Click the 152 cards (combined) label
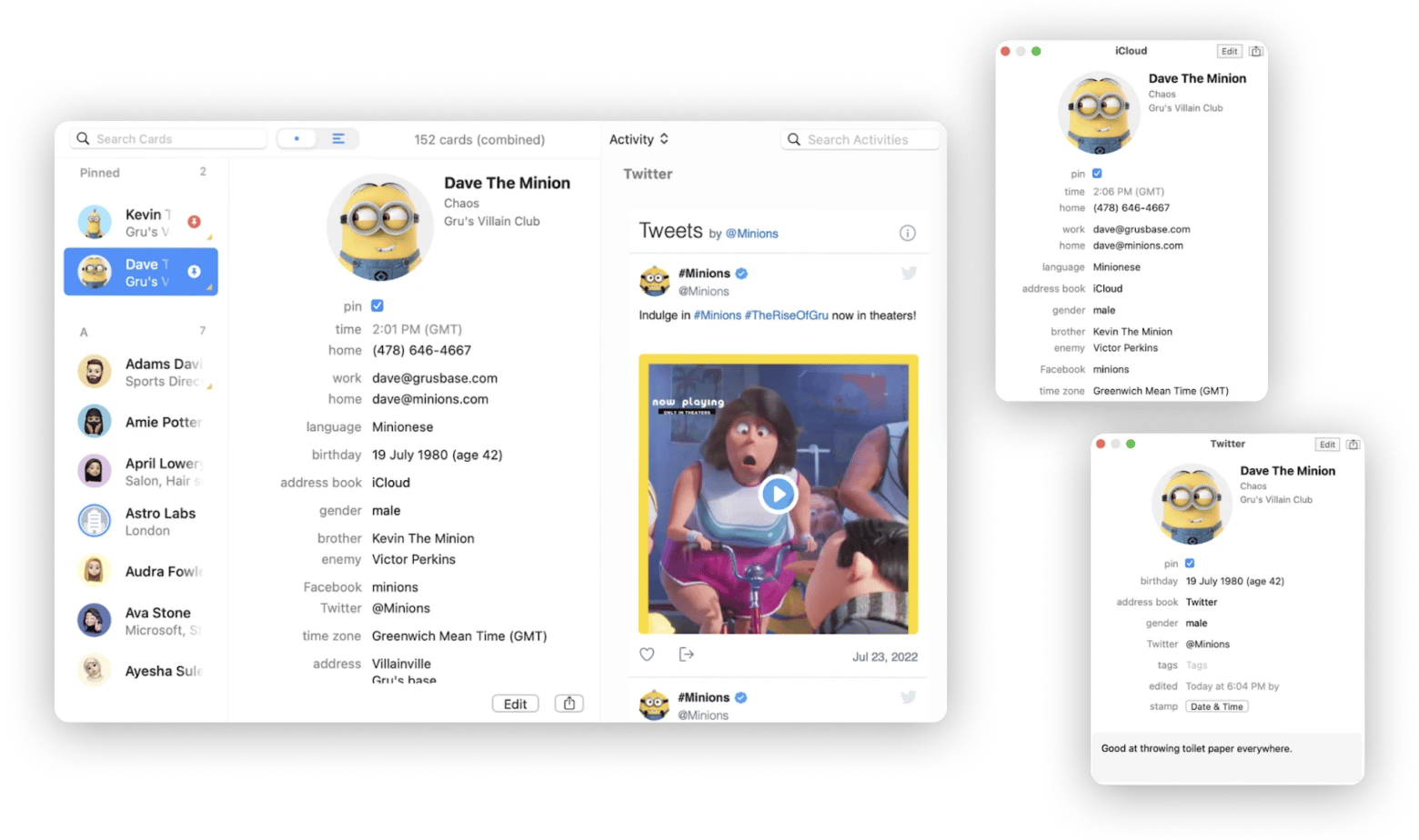 pyautogui.click(x=479, y=140)
